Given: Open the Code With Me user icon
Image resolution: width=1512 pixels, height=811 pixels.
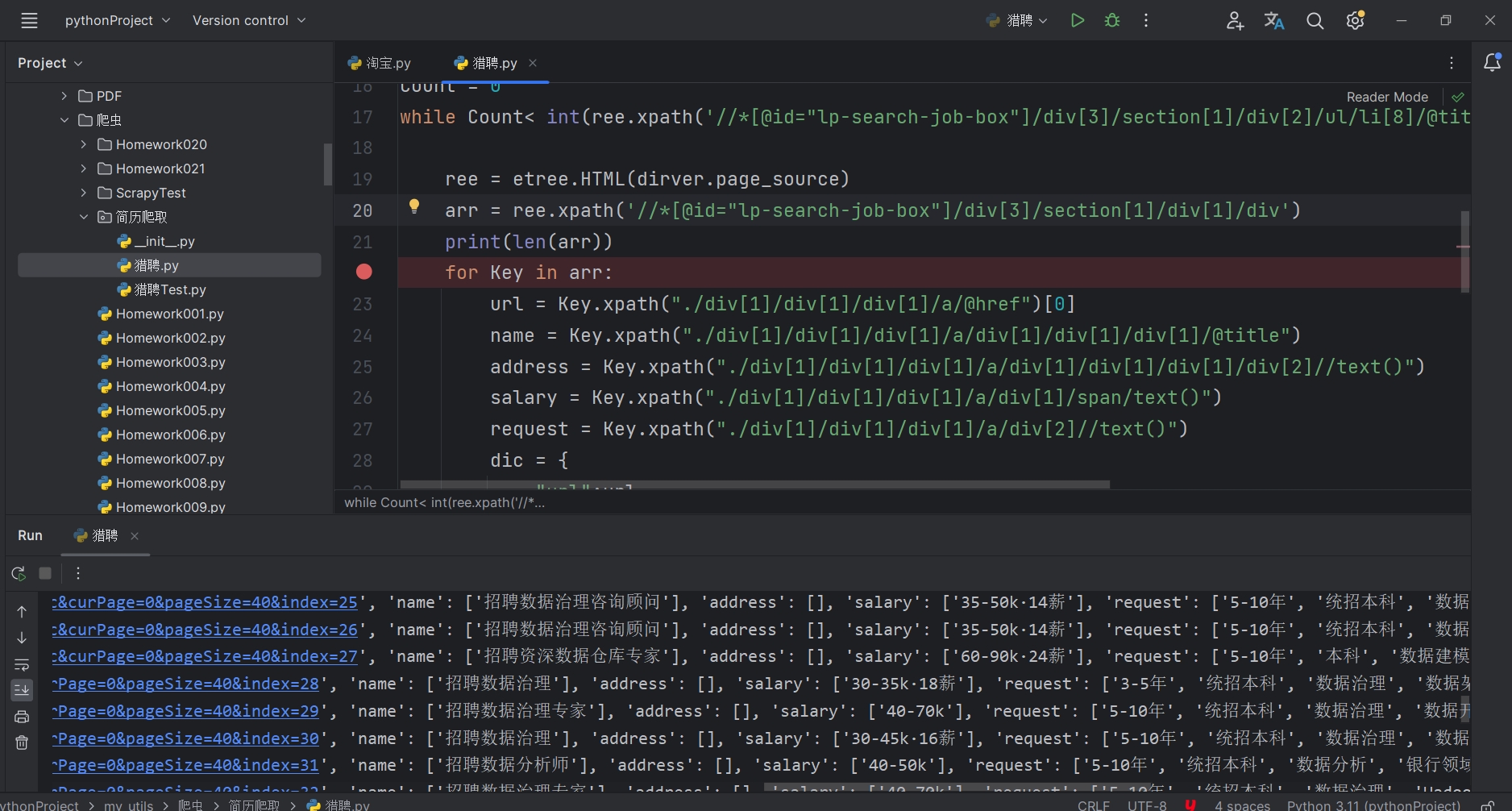Looking at the screenshot, I should click(x=1235, y=21).
